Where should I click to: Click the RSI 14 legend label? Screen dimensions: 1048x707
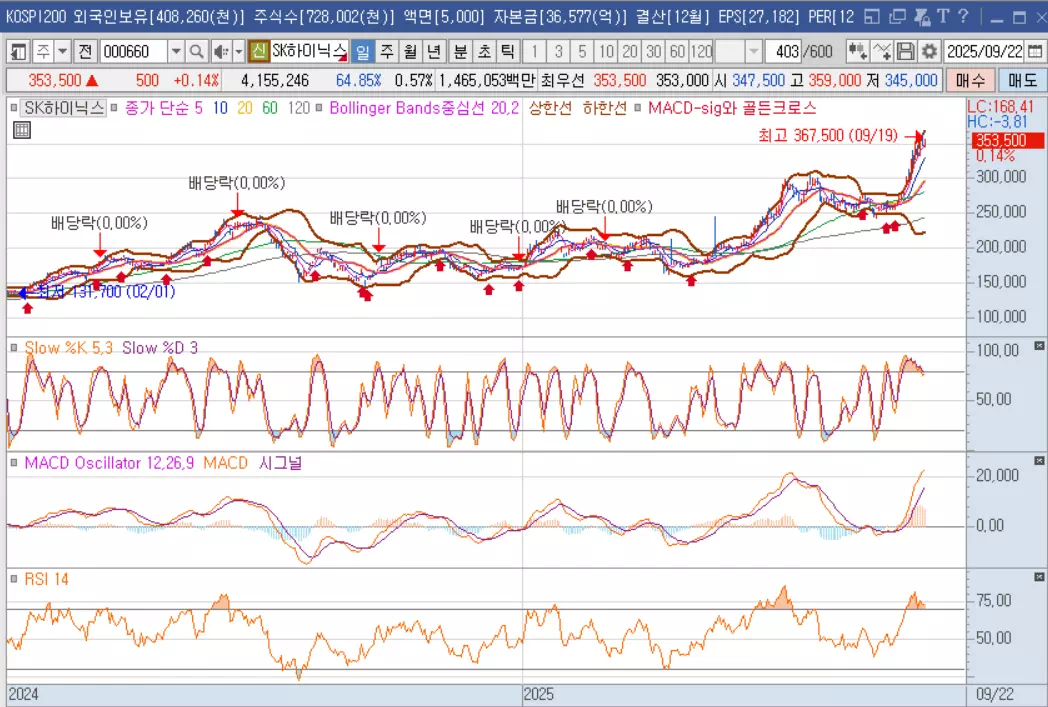click(46, 579)
